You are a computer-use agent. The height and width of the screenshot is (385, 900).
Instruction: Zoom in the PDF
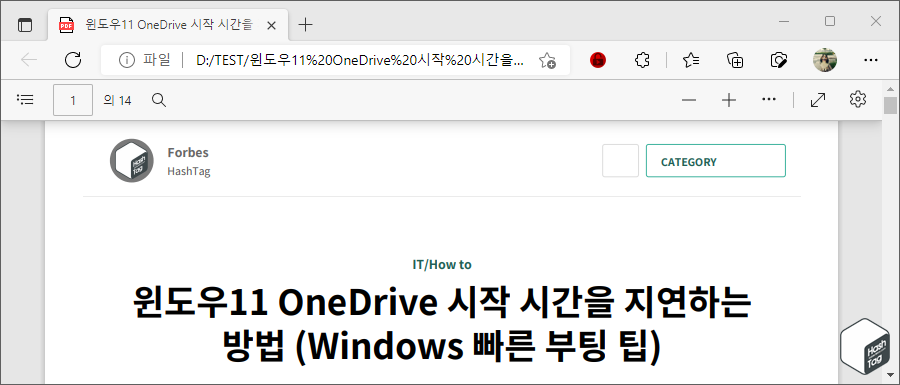point(729,100)
